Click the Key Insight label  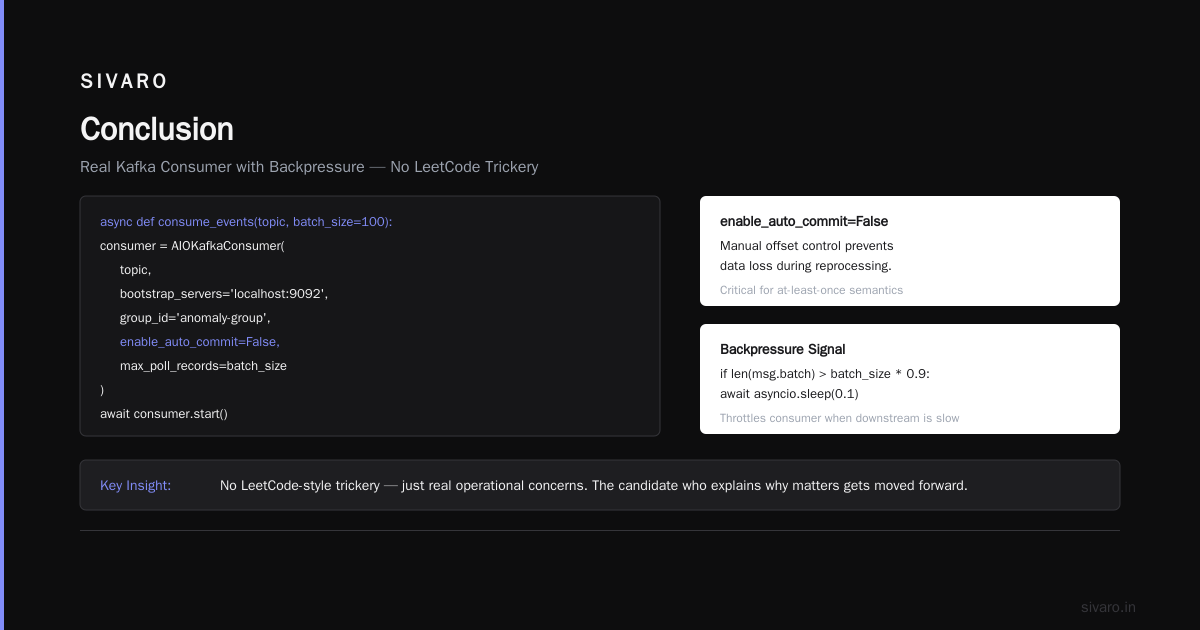coord(136,485)
